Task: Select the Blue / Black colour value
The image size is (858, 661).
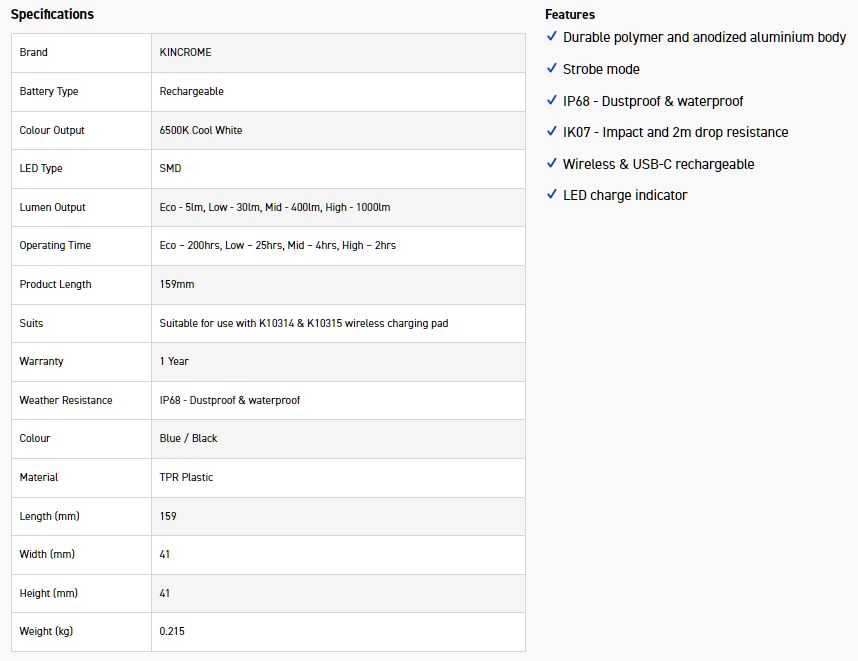Action: (x=189, y=438)
